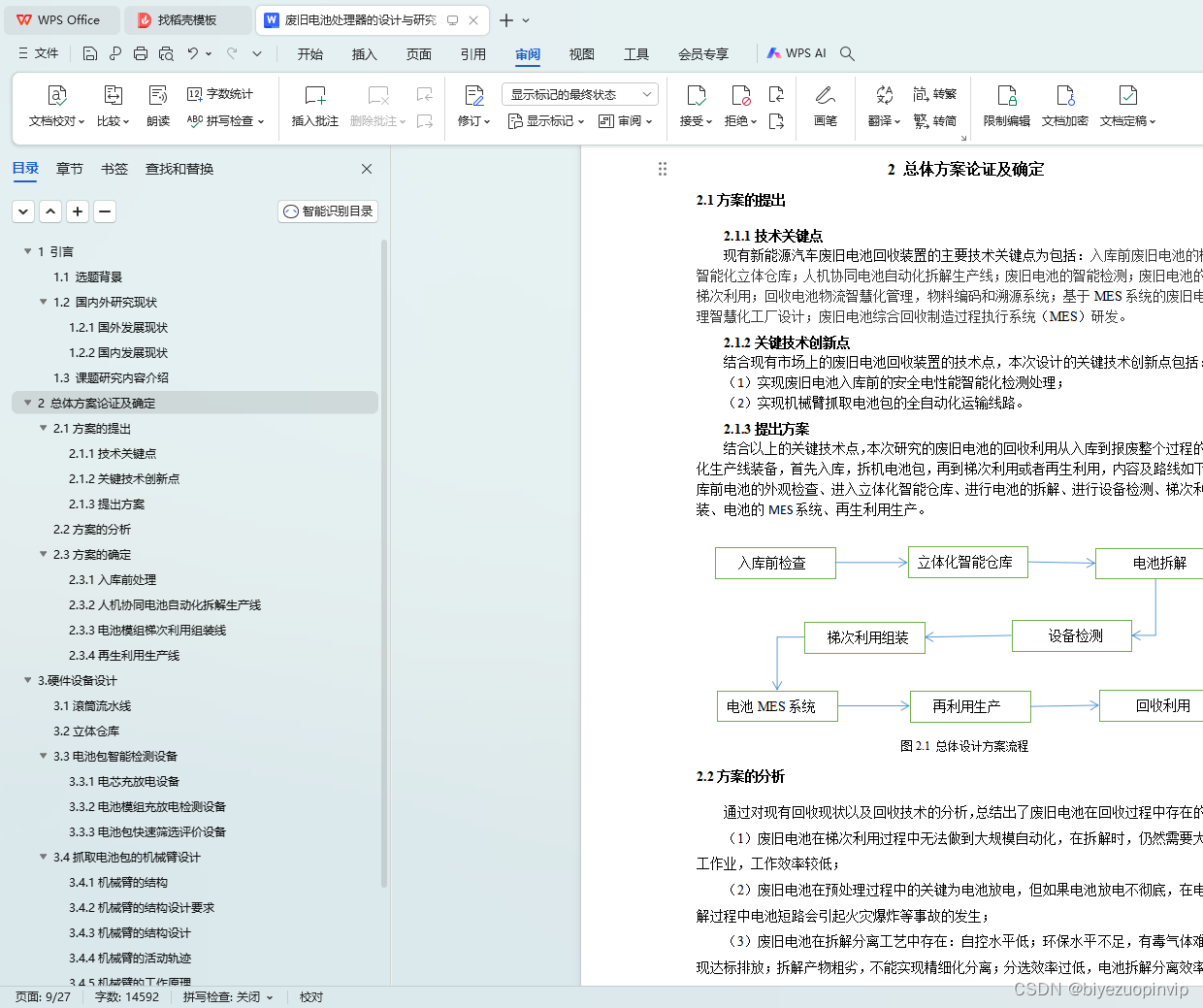Select the 画笔 pen drawing tool

tap(826, 106)
